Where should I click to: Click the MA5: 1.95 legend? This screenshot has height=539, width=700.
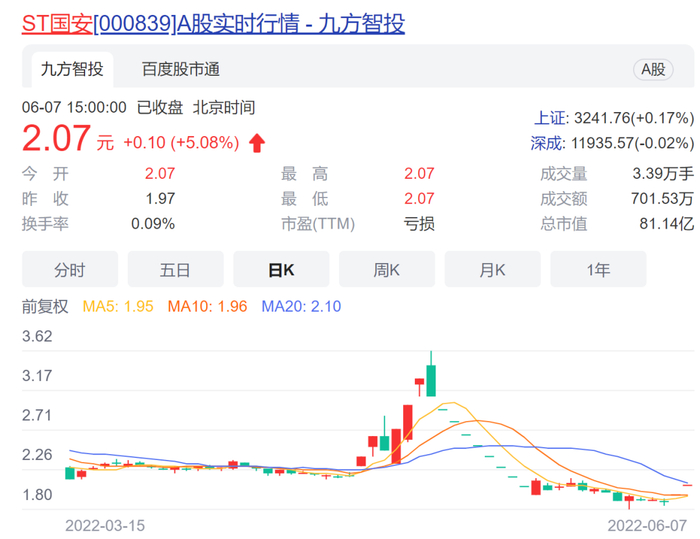(x=118, y=306)
